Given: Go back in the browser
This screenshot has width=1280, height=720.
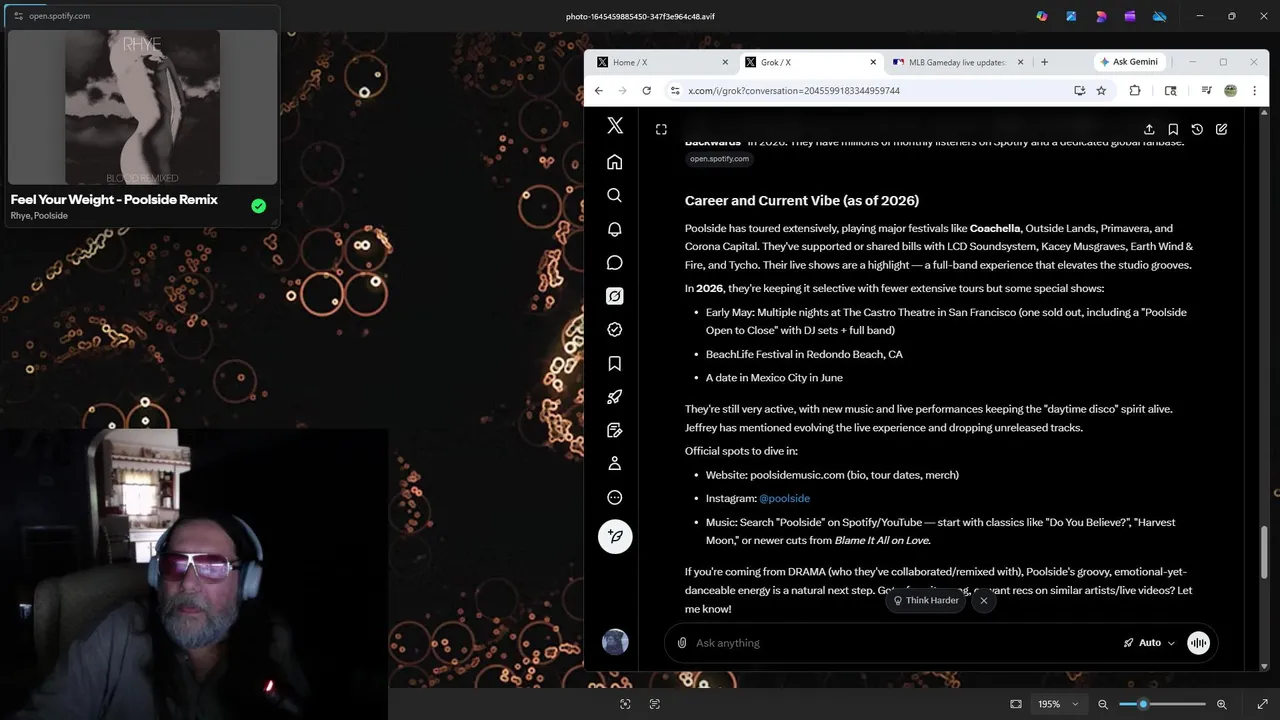Looking at the screenshot, I should [x=599, y=90].
